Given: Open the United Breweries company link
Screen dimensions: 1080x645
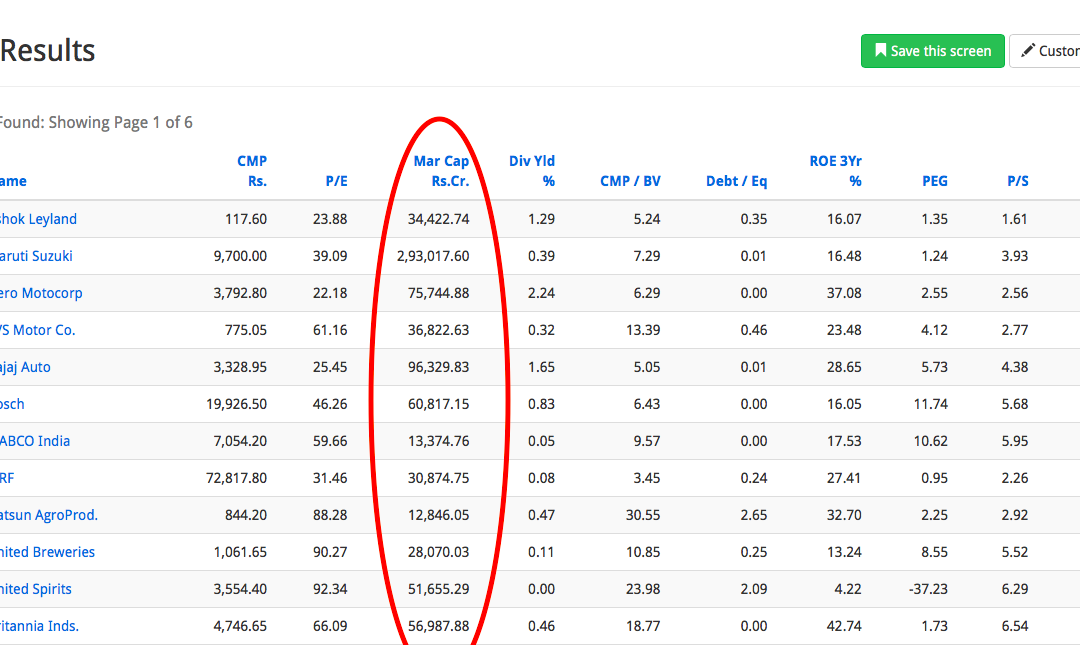Looking at the screenshot, I should click(47, 553).
